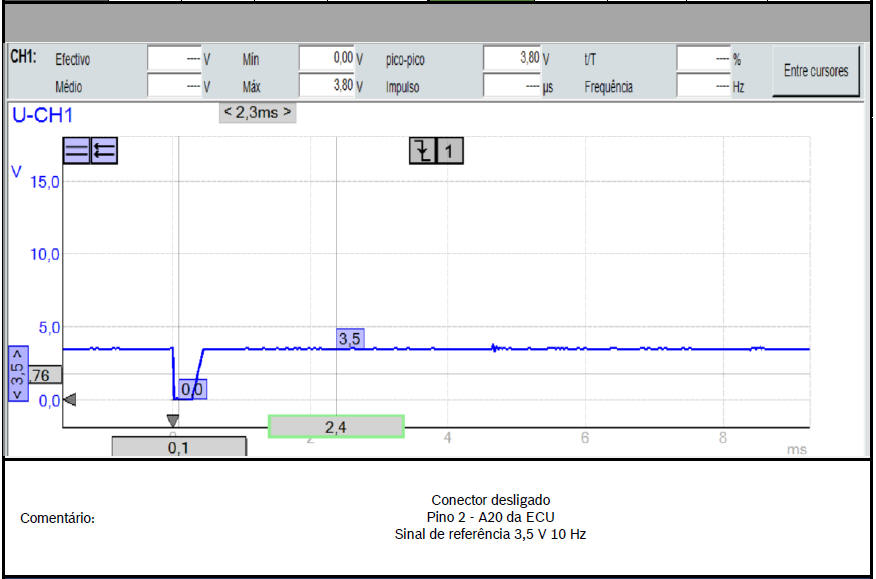This screenshot has height=579, width=876.
Task: Click the vertical 3,5 cursor difference label
Action: [x=18, y=374]
